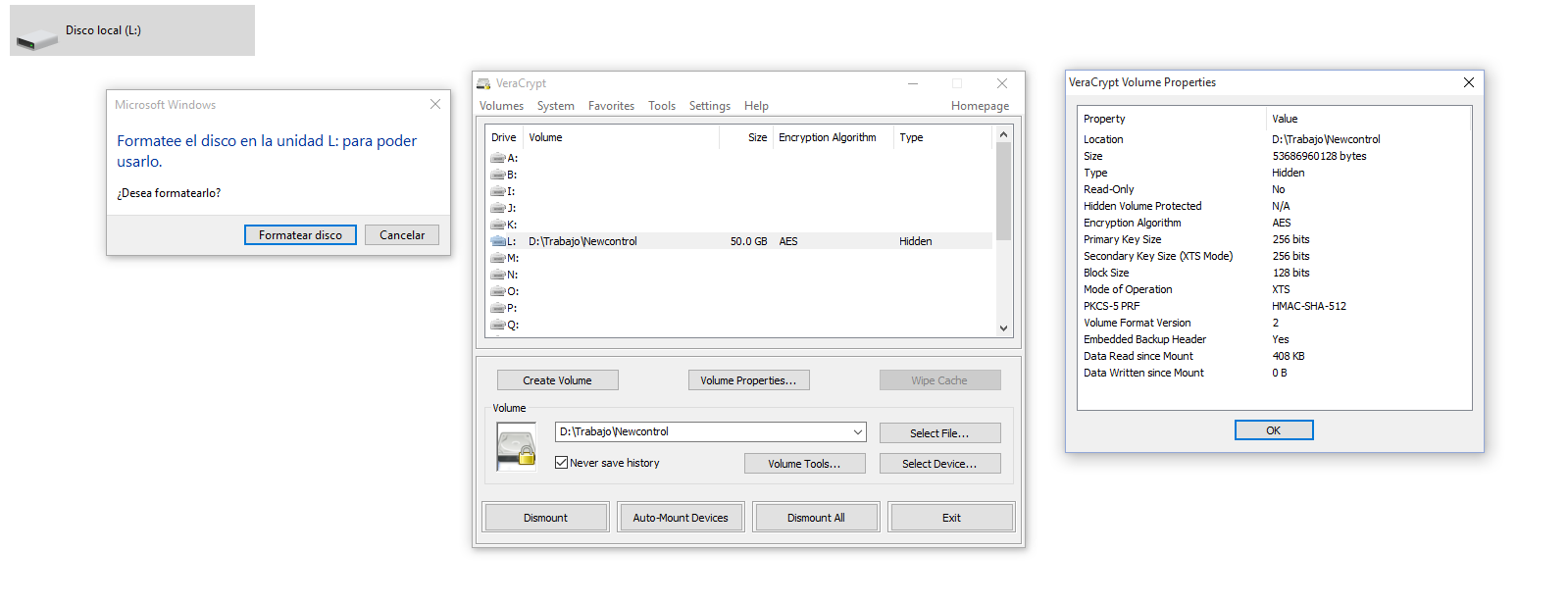Screen dimensions: 1568x604
Task: Click the Hidden Volume Protected row
Action: click(x=1274, y=206)
